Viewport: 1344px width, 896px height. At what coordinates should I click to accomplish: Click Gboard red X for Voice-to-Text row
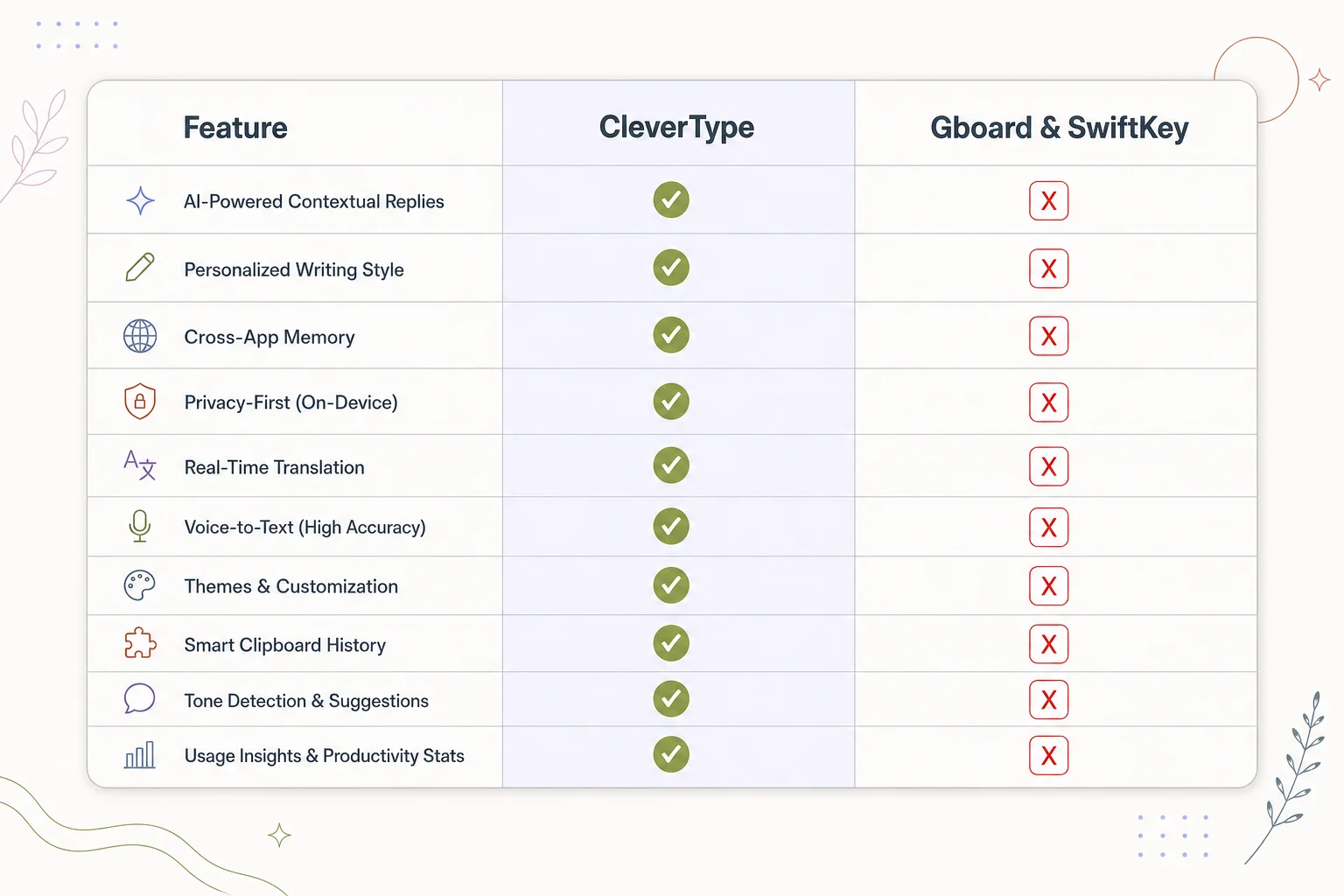click(1049, 528)
